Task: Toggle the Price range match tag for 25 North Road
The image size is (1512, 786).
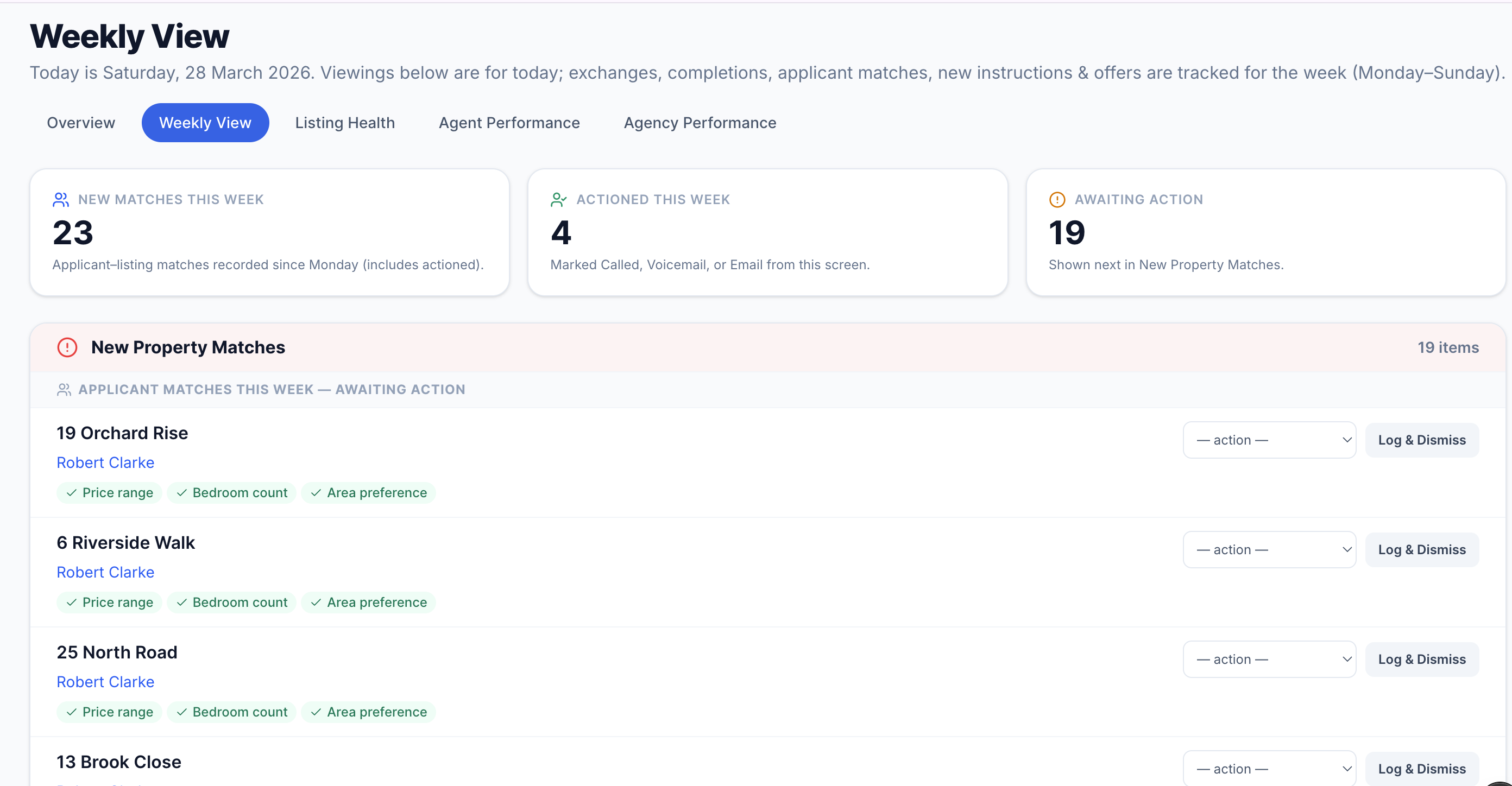Action: tap(109, 712)
